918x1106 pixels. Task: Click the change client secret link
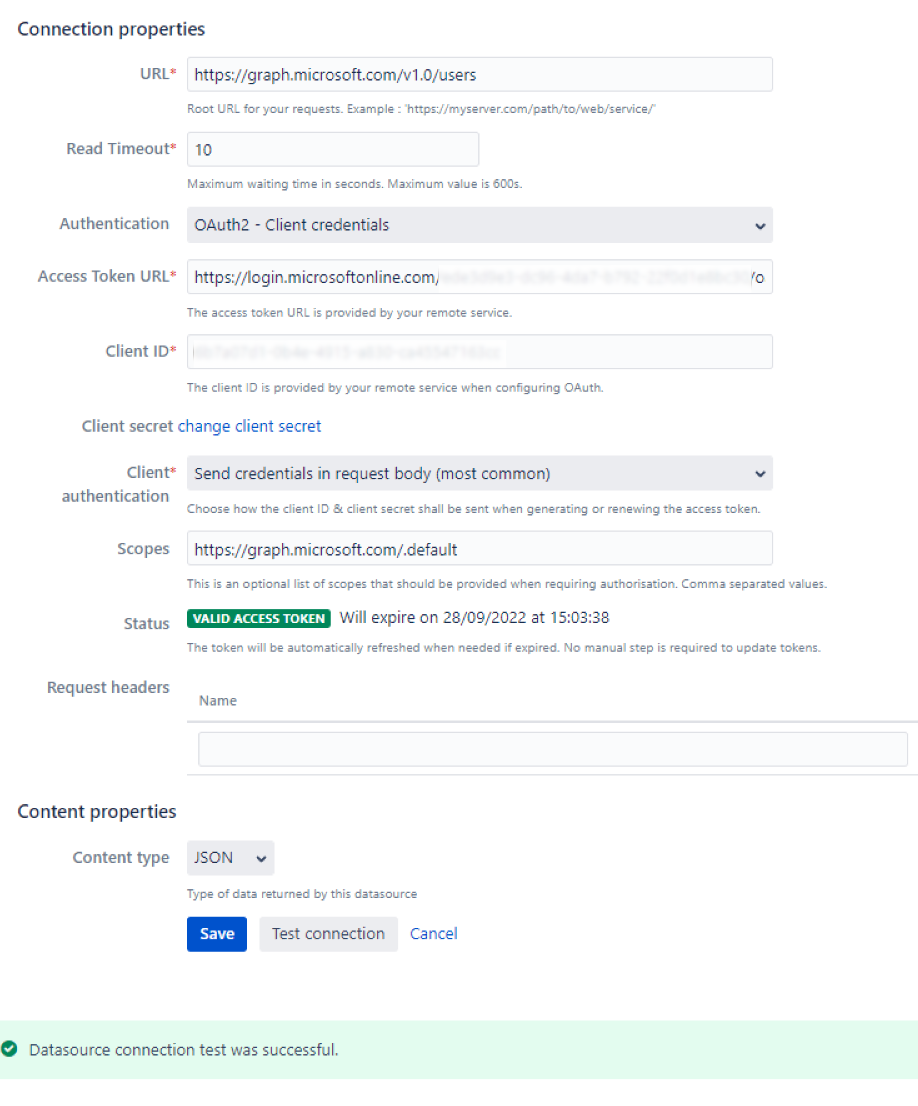249,426
